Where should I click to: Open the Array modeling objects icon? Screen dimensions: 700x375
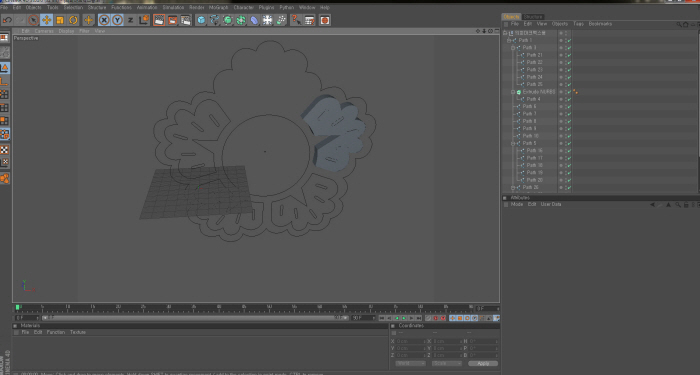[241, 20]
